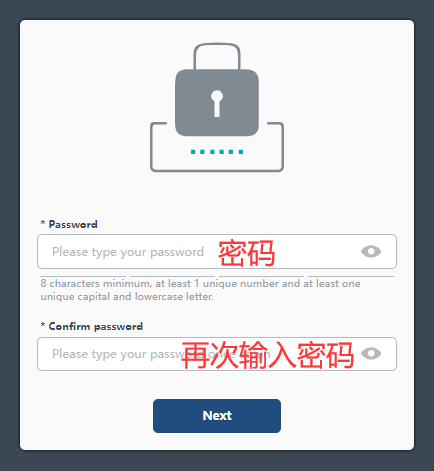Click the keyhole on the padlock icon
Image resolution: width=434 pixels, height=471 pixels.
tap(217, 104)
